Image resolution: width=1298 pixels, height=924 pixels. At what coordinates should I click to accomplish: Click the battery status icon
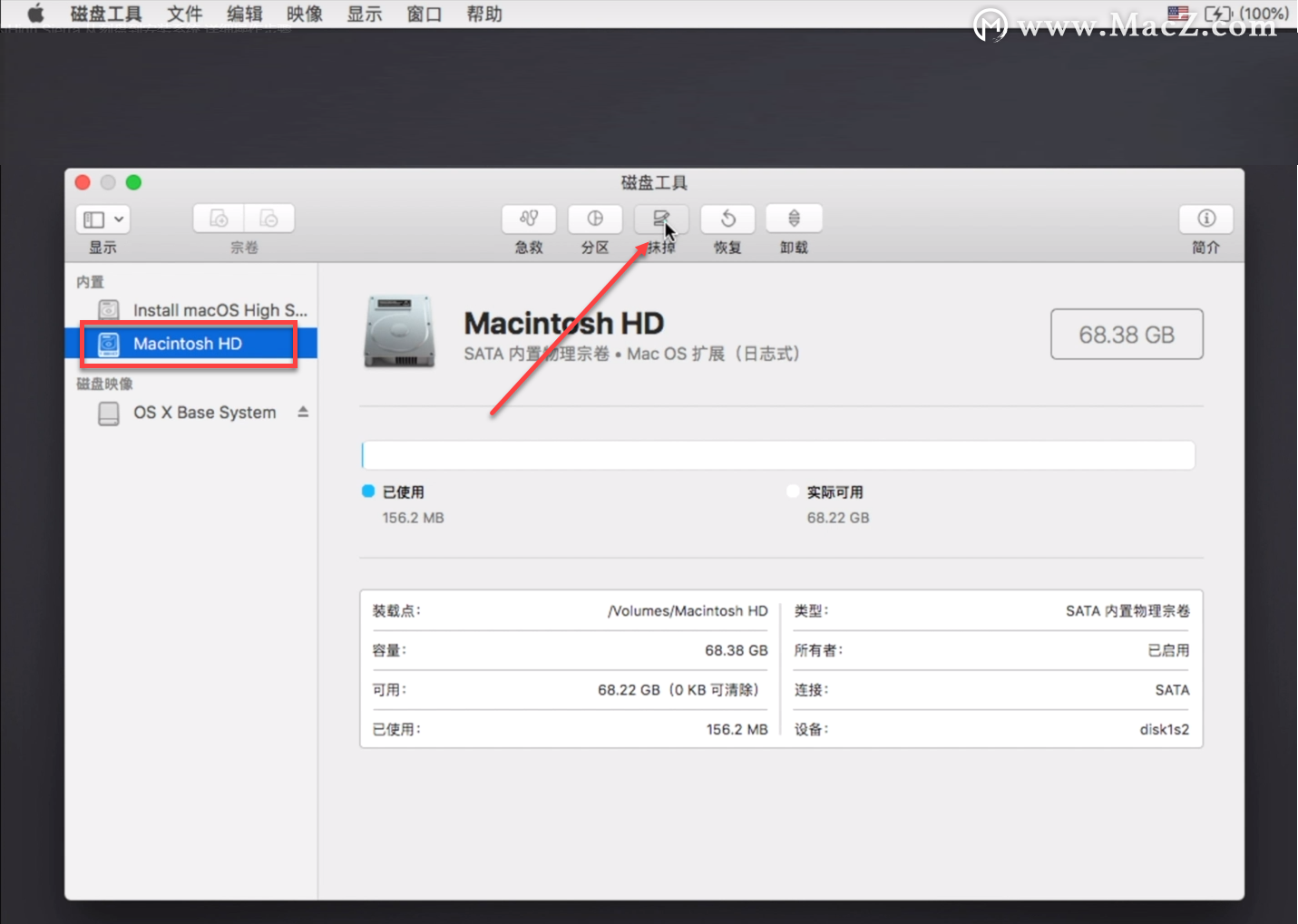[x=1219, y=14]
